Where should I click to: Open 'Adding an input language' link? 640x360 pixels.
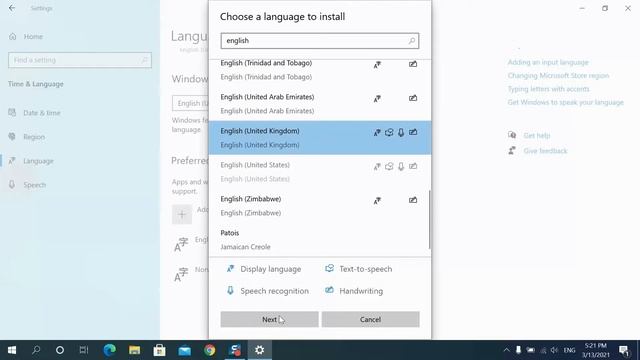548,62
